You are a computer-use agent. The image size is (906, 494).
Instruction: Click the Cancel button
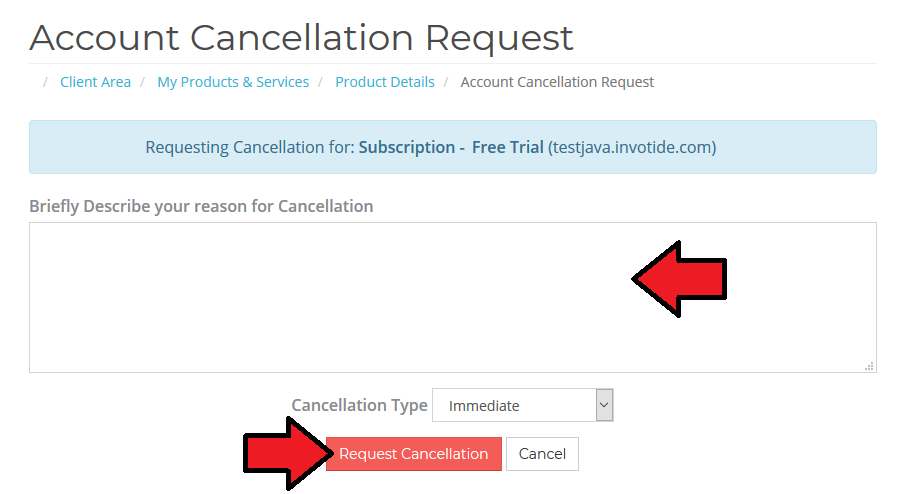[x=542, y=454]
